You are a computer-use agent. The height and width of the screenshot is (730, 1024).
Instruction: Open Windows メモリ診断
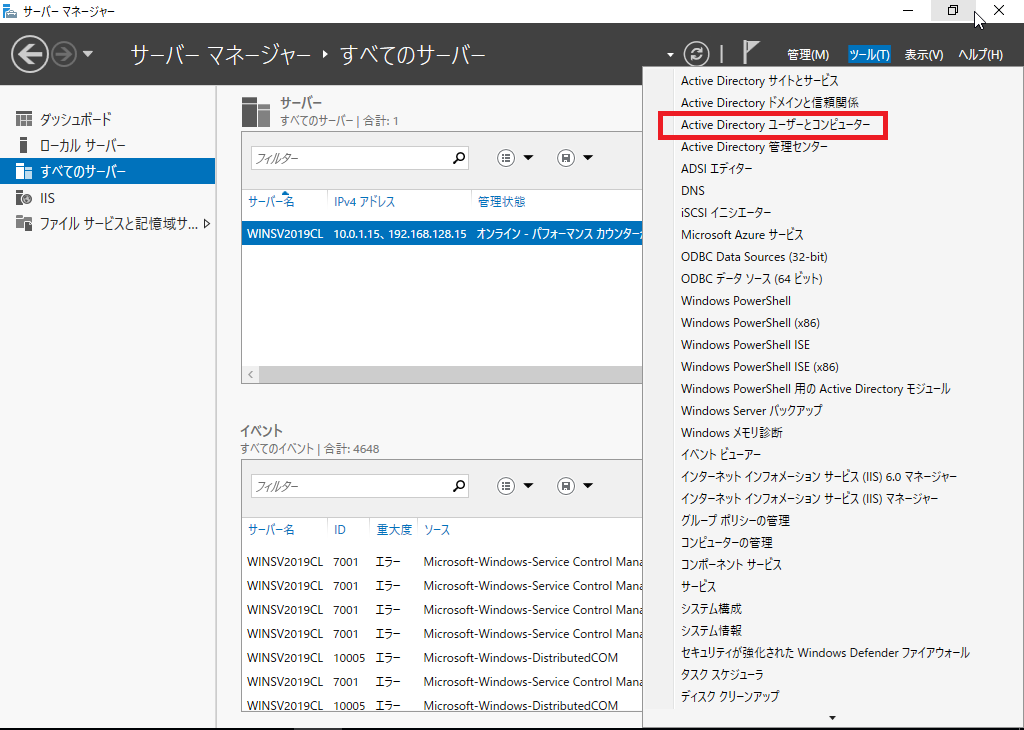[731, 433]
